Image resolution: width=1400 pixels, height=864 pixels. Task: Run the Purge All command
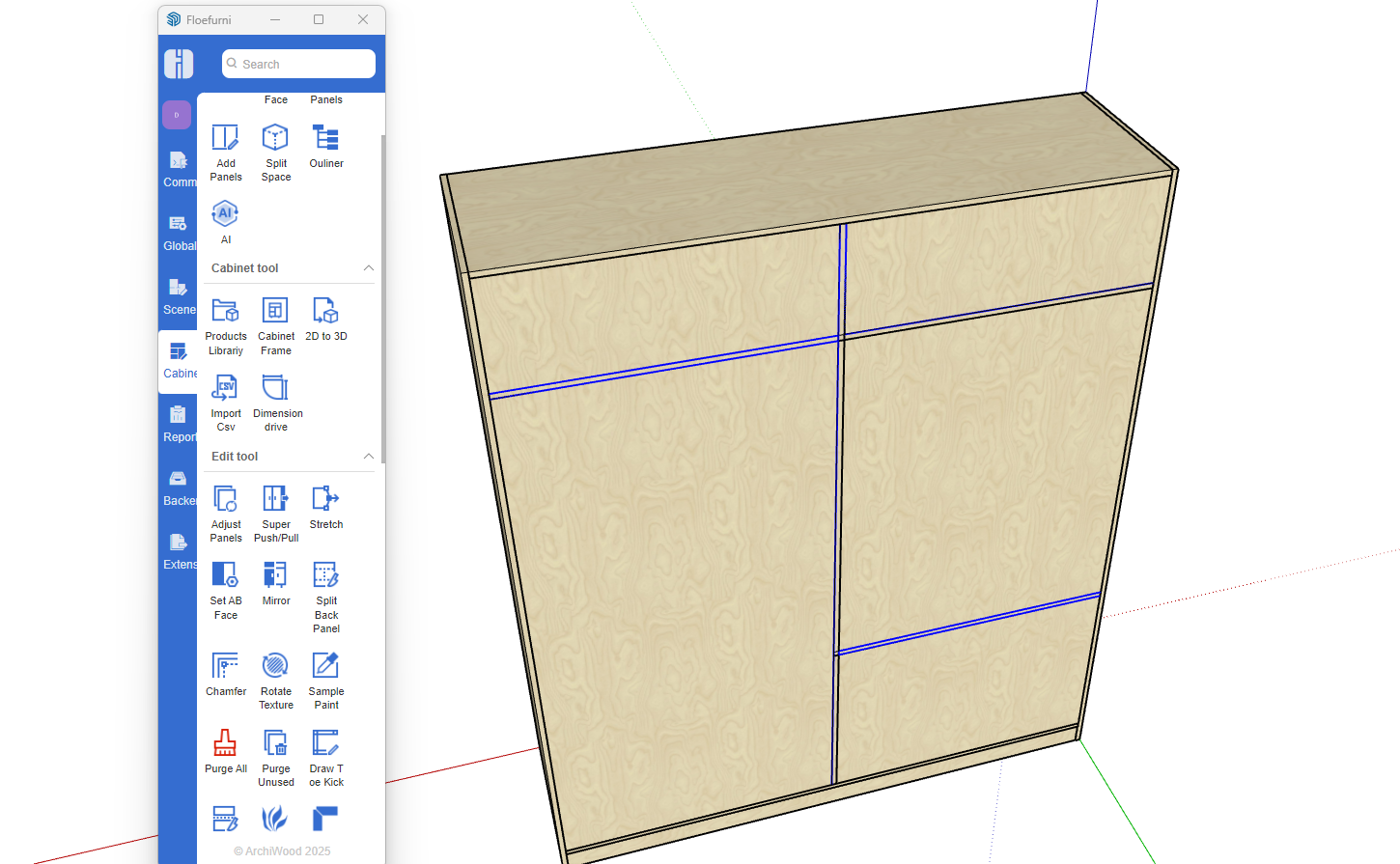point(225,743)
